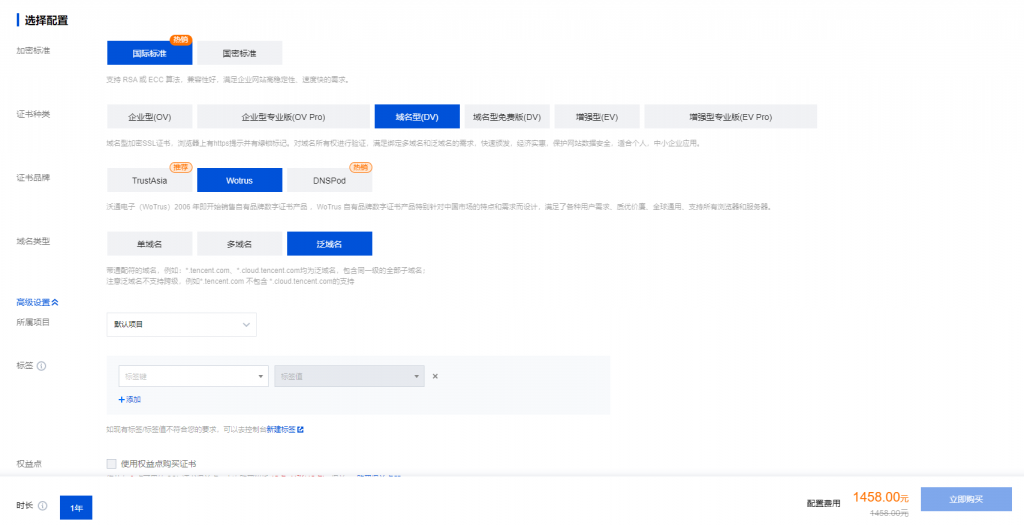Image resolution: width=1024 pixels, height=525 pixels.
Task: Click info icon next to 时长
Action: pos(42,505)
